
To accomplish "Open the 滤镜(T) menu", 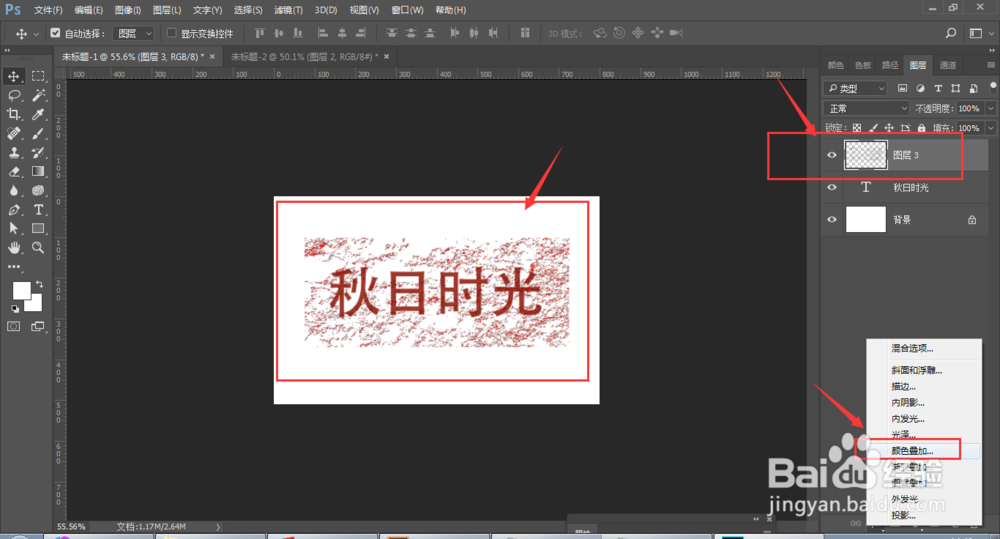I will [x=288, y=10].
